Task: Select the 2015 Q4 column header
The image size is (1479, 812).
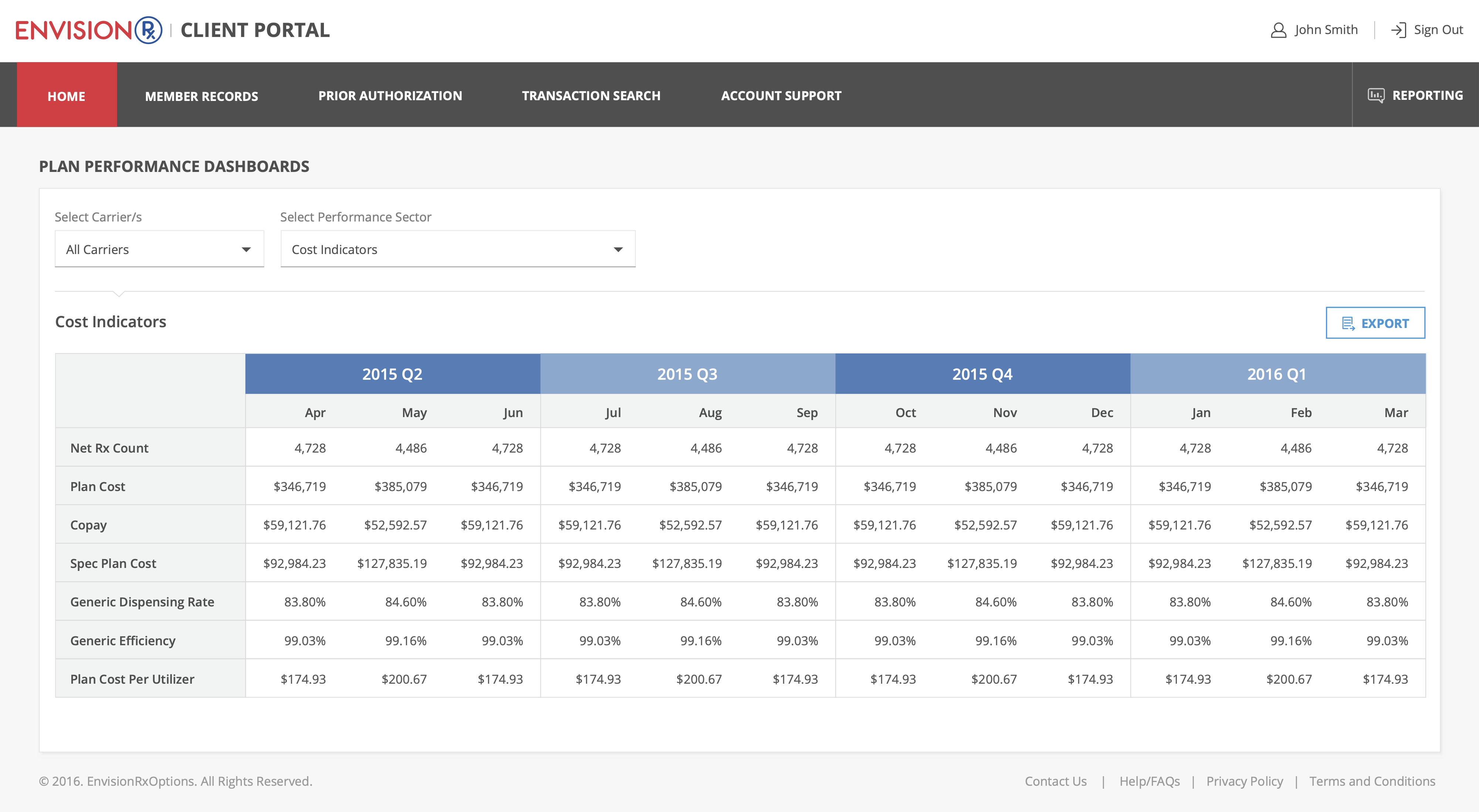Action: coord(982,374)
